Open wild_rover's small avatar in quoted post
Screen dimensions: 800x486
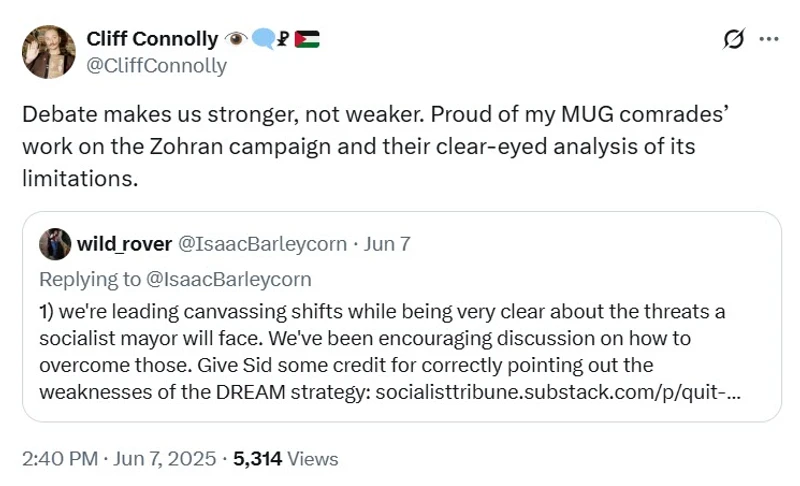click(51, 243)
